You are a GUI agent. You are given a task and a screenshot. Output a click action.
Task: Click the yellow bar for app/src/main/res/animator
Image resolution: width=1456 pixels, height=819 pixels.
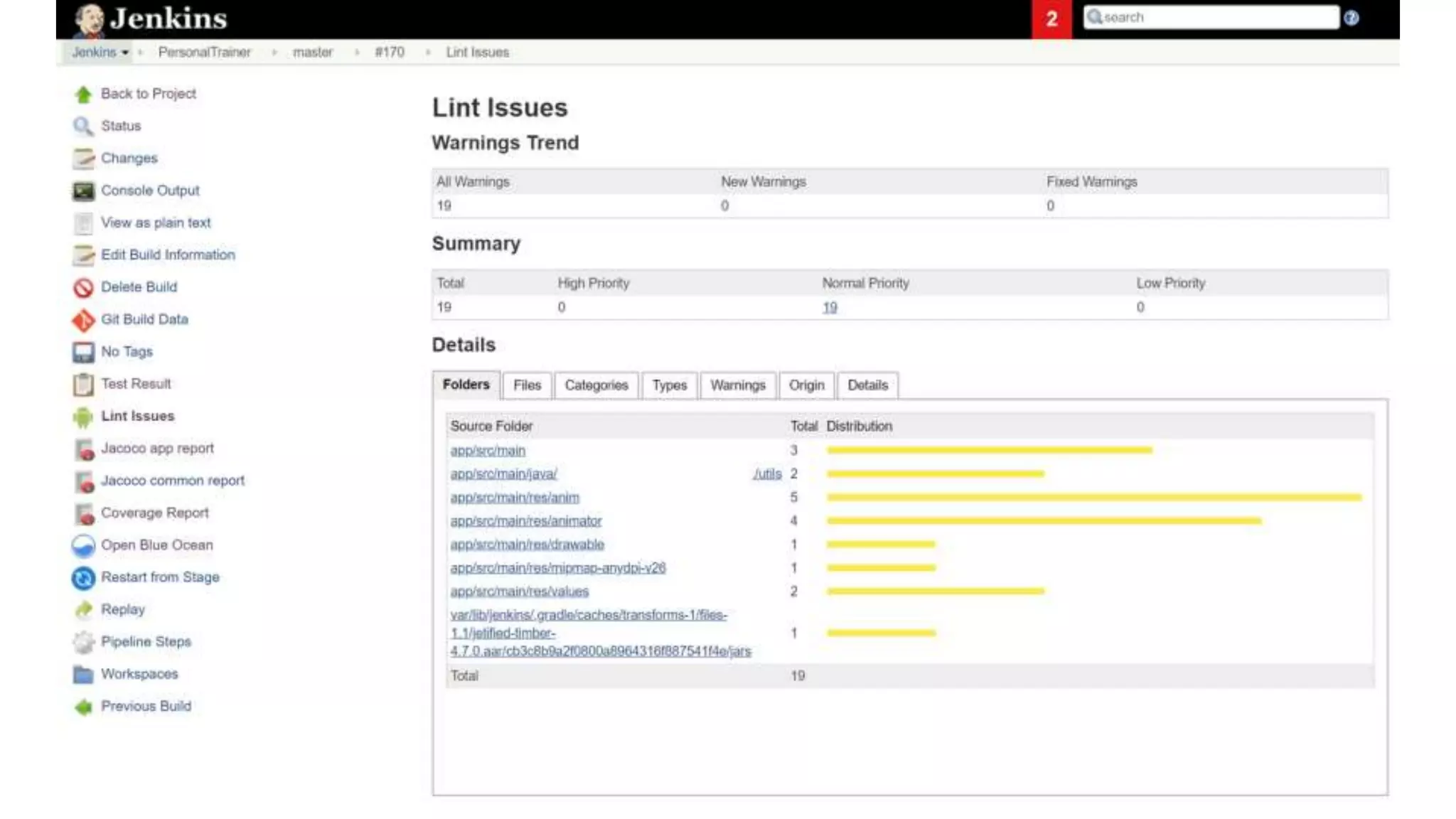pyautogui.click(x=1043, y=521)
